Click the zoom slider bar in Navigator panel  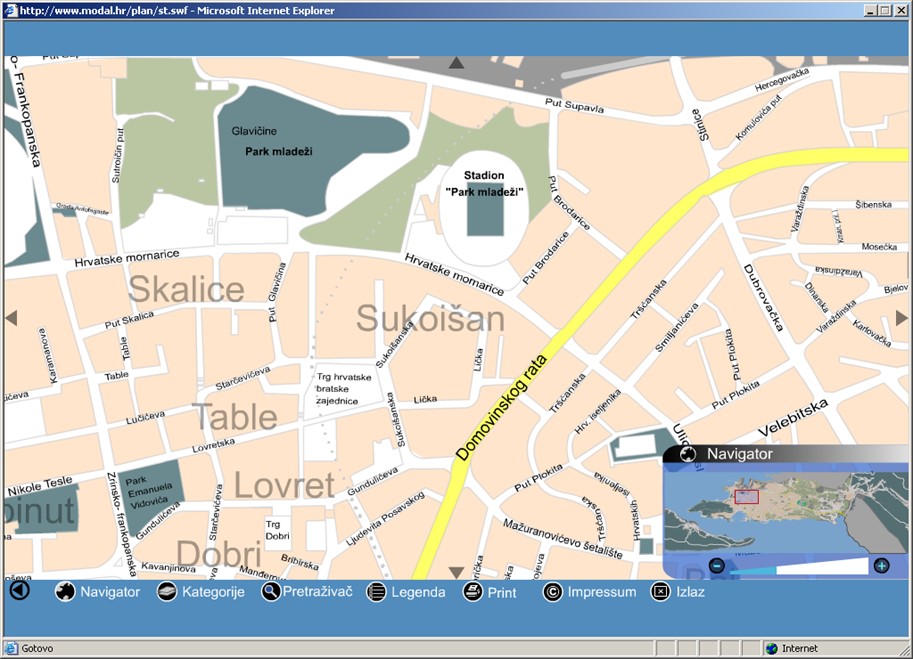pos(799,566)
